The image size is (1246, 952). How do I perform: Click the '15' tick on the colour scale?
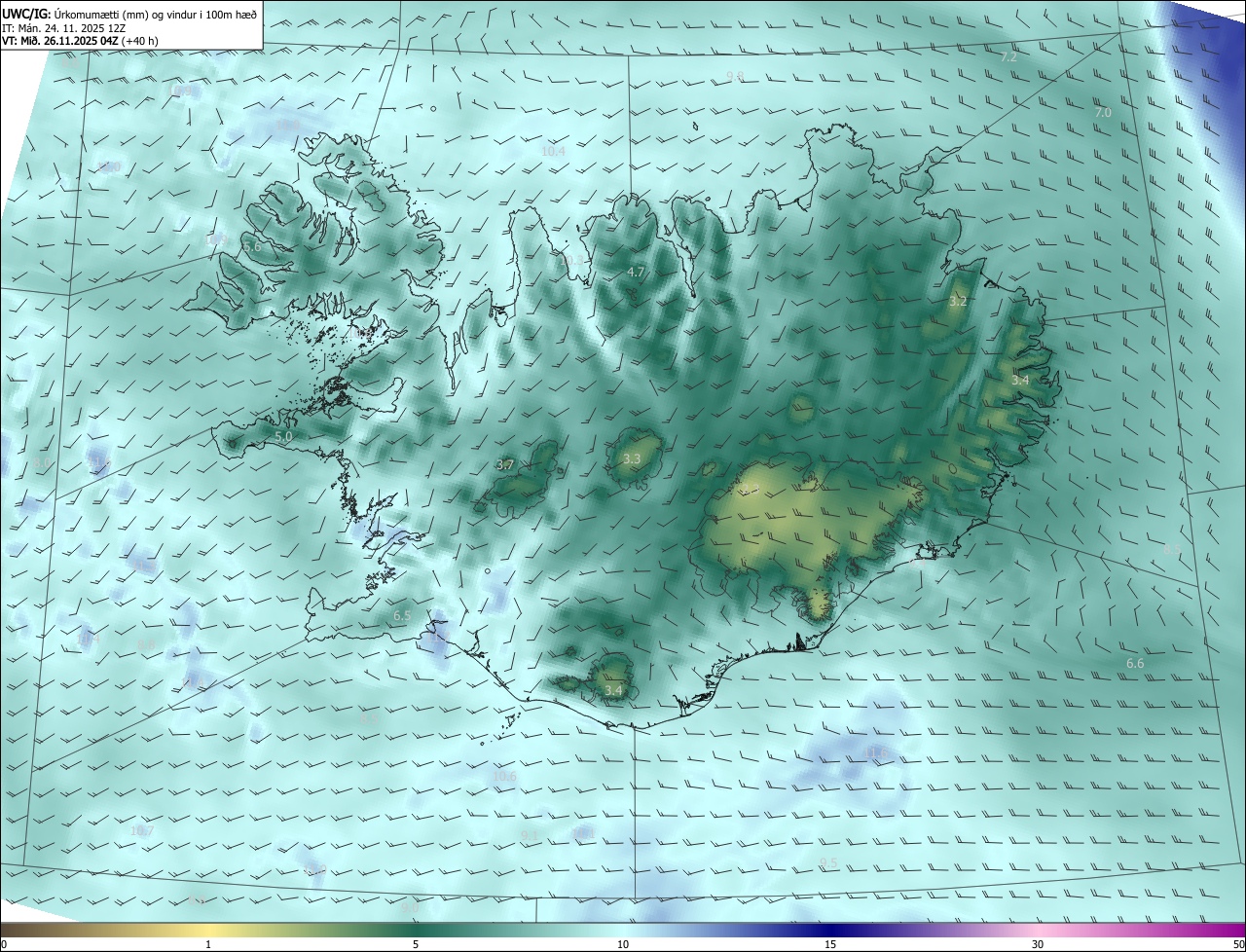(x=830, y=944)
